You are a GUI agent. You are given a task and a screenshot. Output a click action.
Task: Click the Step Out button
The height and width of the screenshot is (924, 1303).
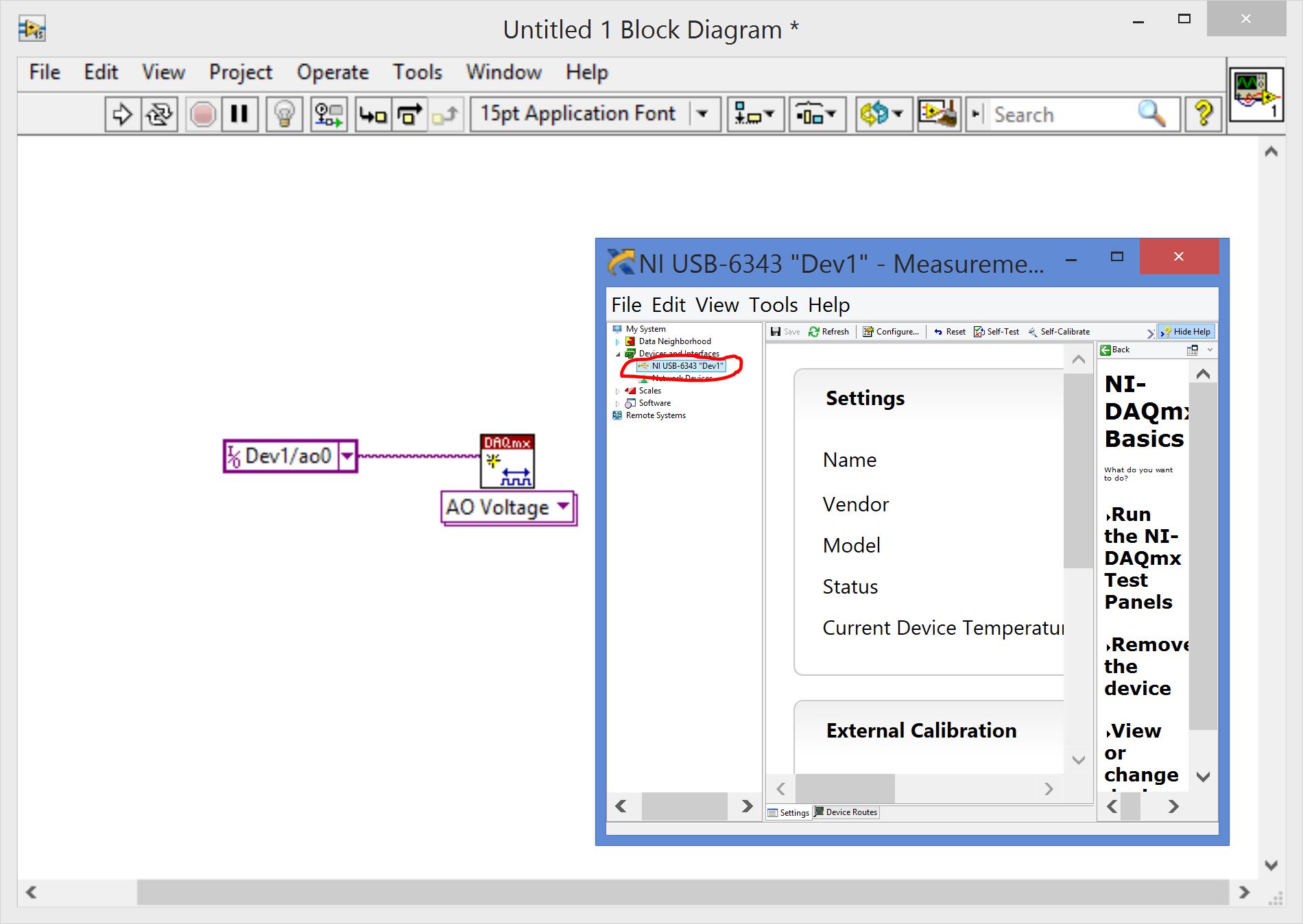point(446,114)
